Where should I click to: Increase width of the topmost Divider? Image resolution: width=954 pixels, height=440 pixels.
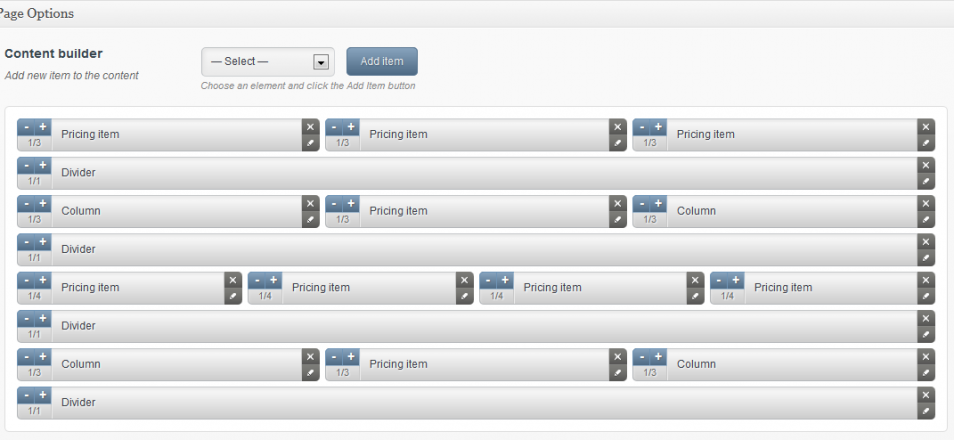point(43,165)
